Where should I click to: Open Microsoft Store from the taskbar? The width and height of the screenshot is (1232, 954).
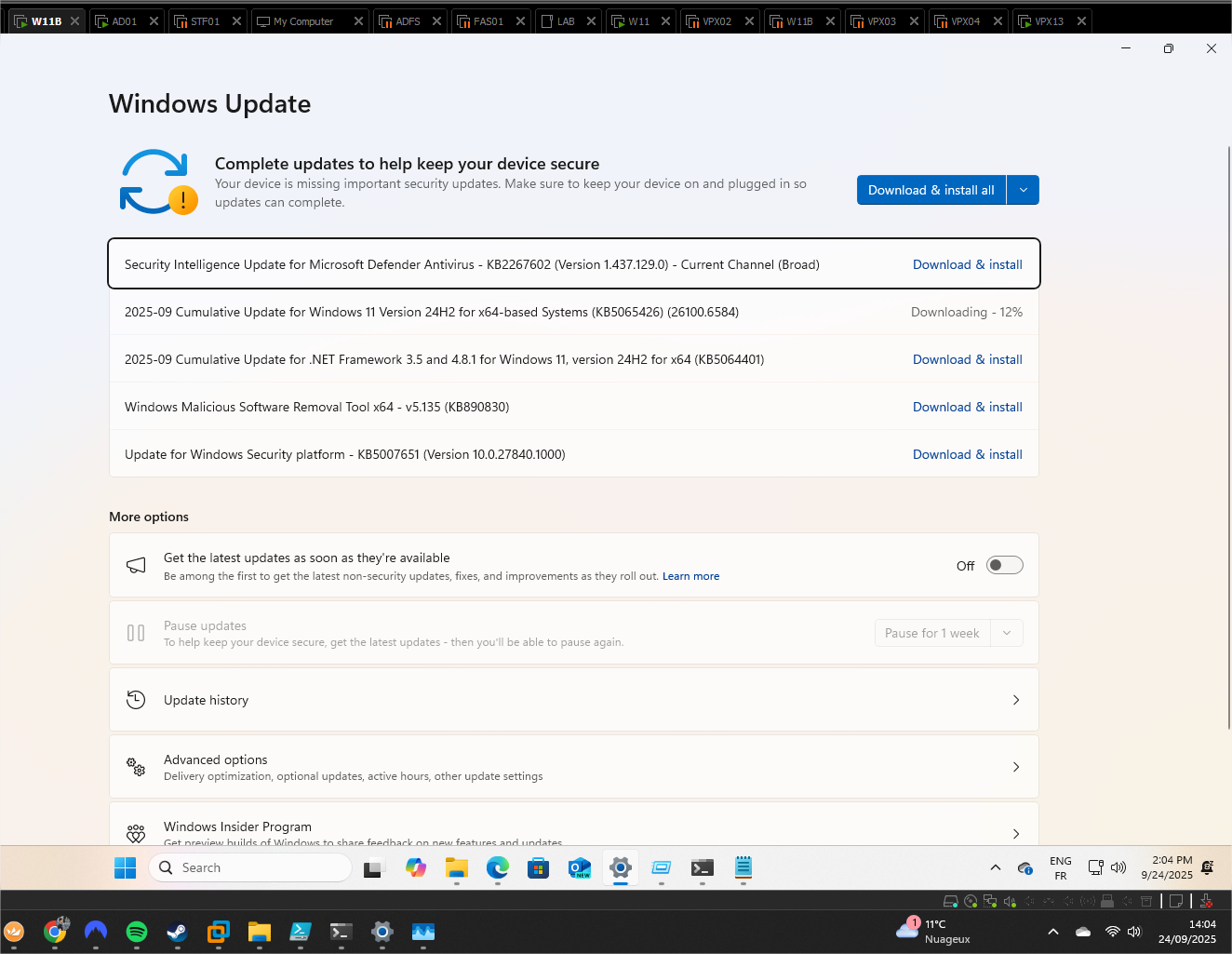point(539,868)
